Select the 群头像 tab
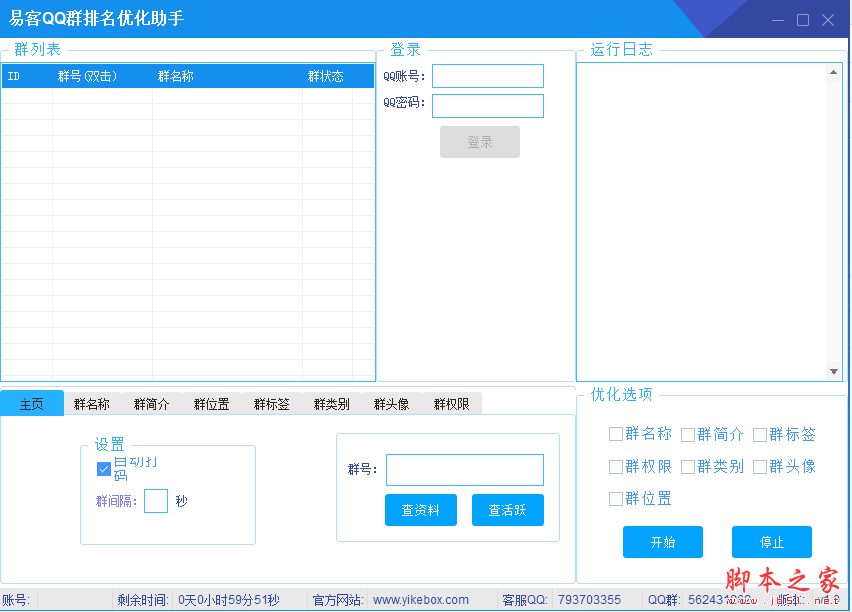Viewport: 852px width, 612px height. point(392,404)
